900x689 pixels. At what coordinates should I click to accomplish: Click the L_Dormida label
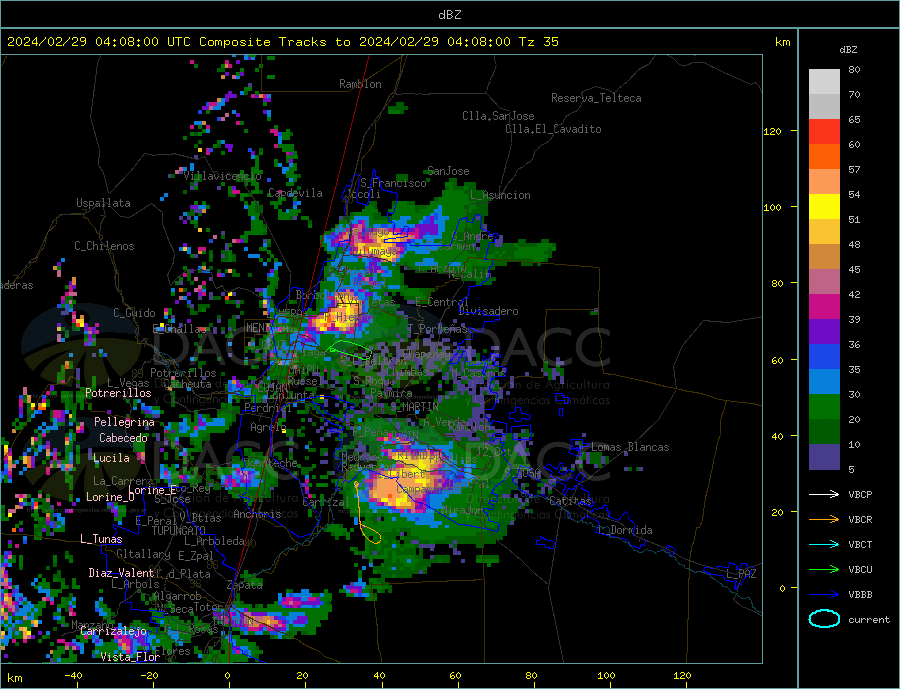pos(626,530)
